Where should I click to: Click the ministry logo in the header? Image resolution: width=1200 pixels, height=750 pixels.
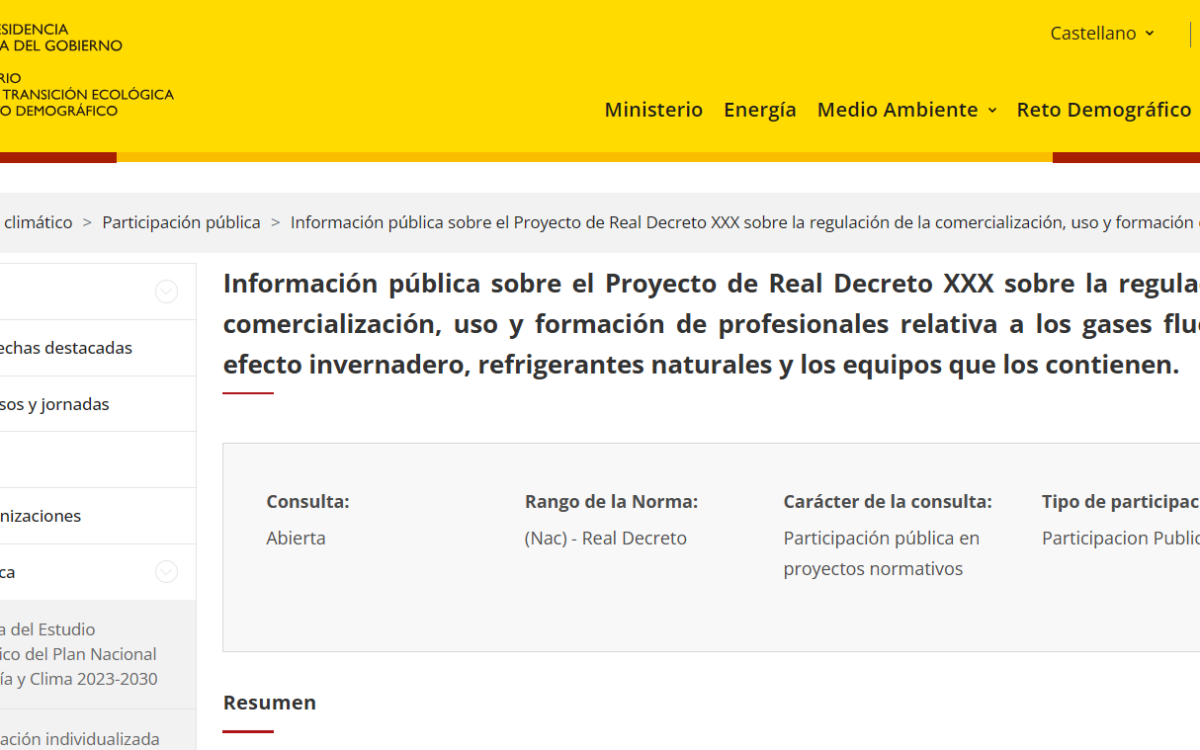point(80,70)
